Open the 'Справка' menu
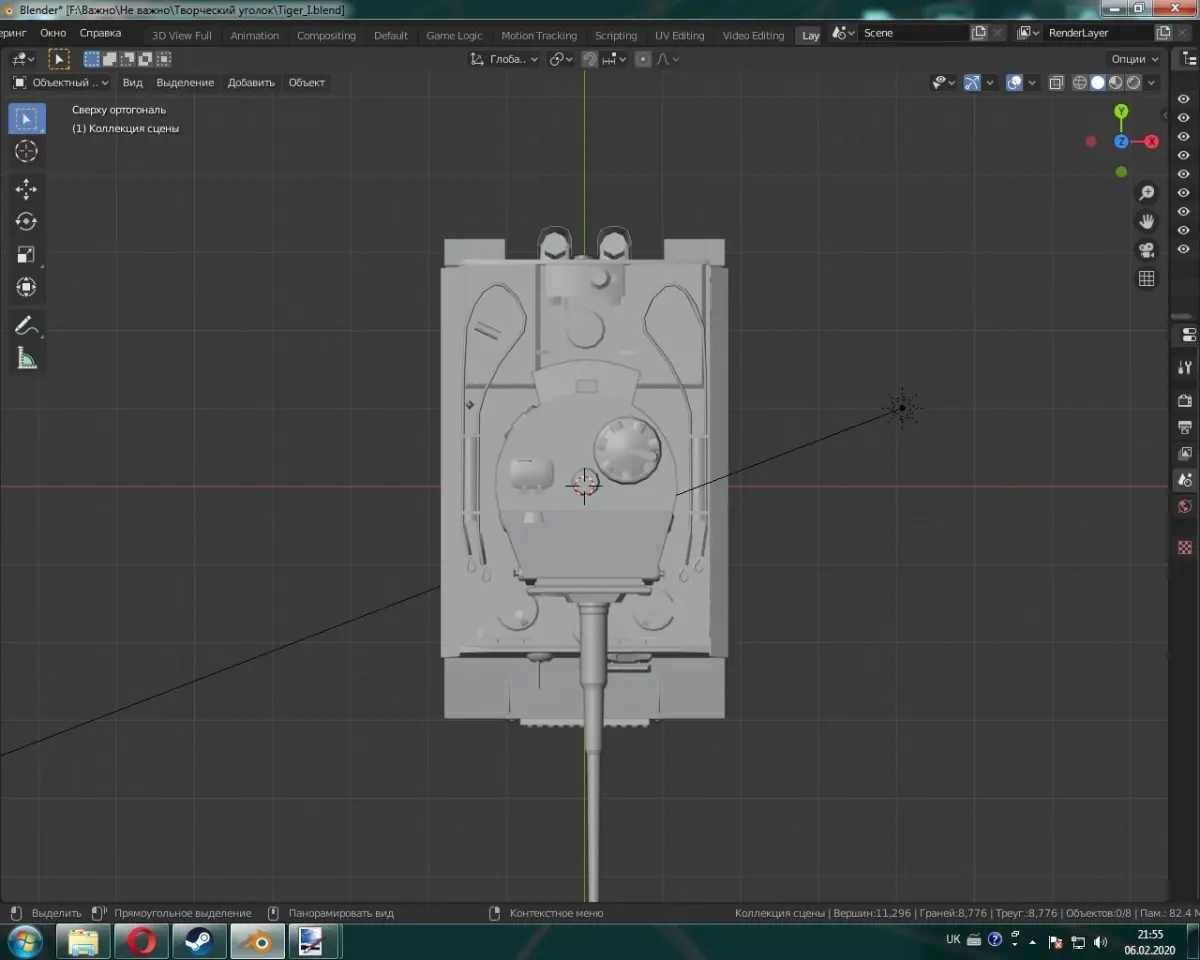This screenshot has width=1200, height=960. tap(100, 33)
